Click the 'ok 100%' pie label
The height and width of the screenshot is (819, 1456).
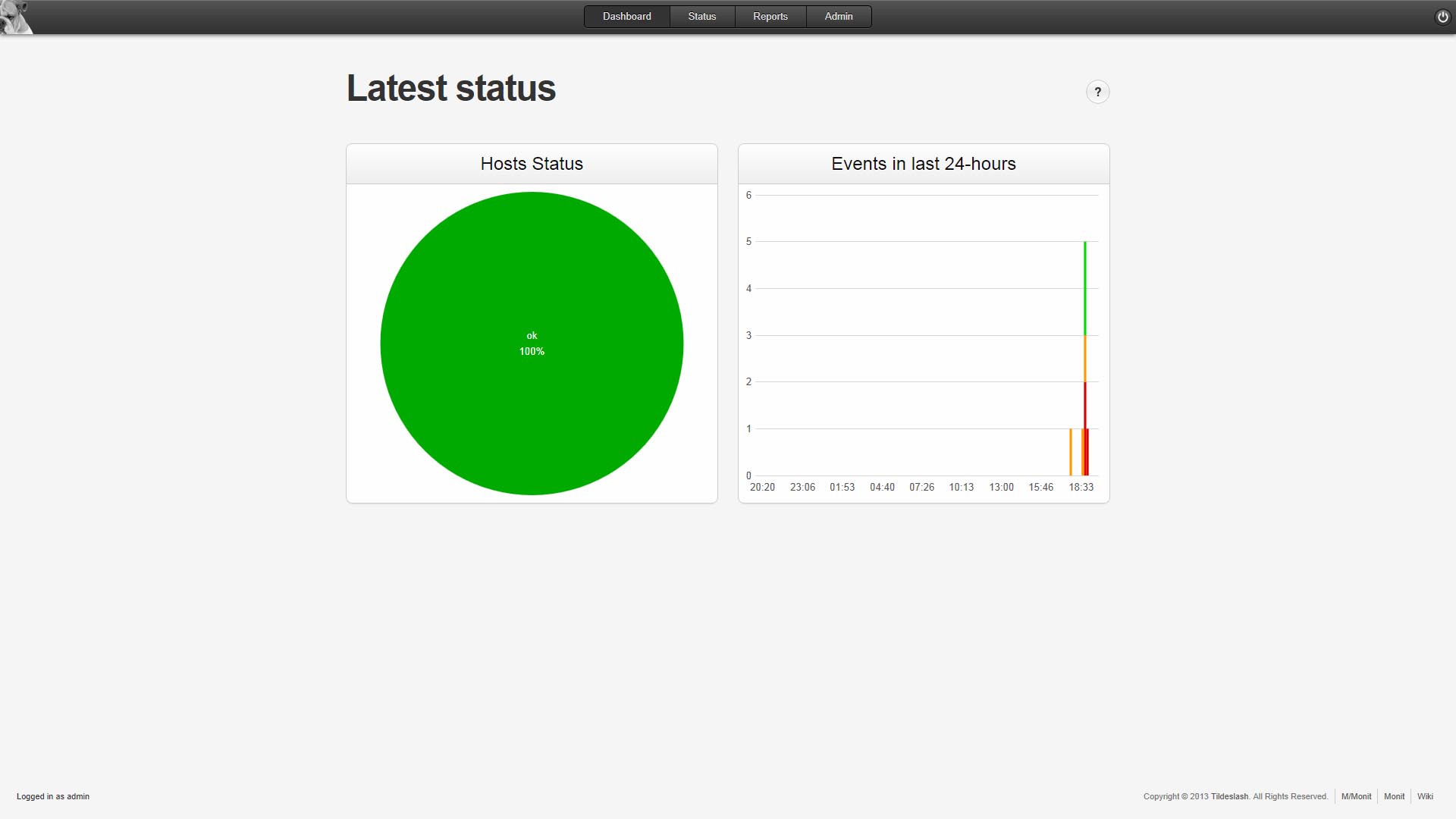532,344
